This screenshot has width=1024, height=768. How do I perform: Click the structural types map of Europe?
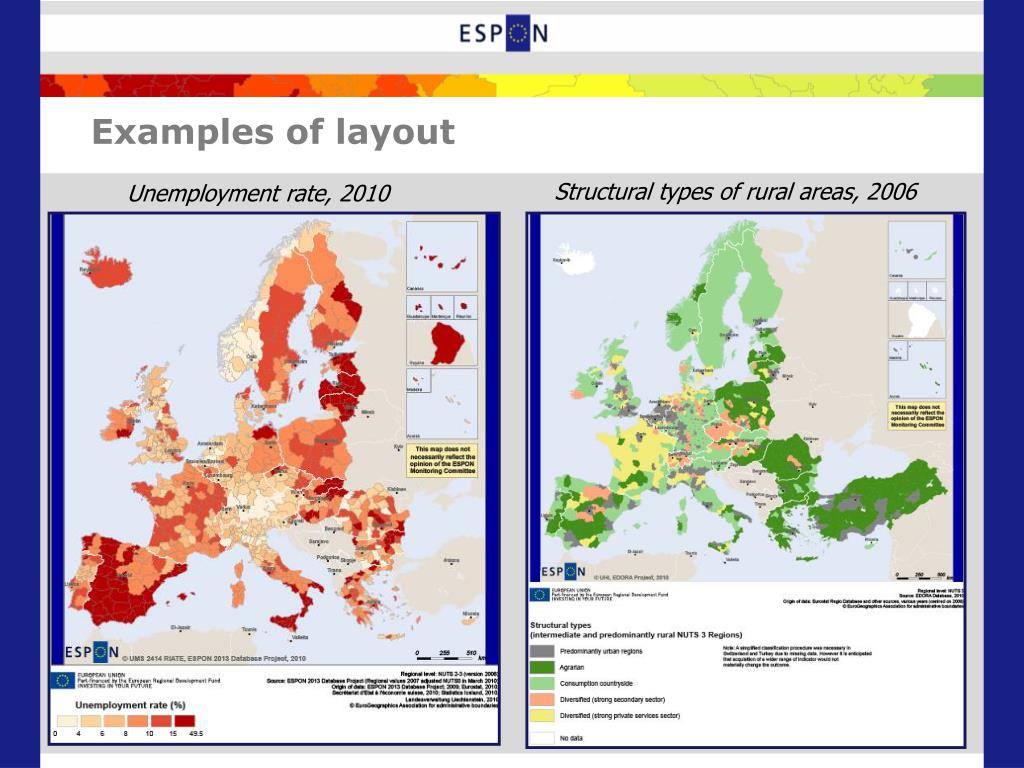746,398
